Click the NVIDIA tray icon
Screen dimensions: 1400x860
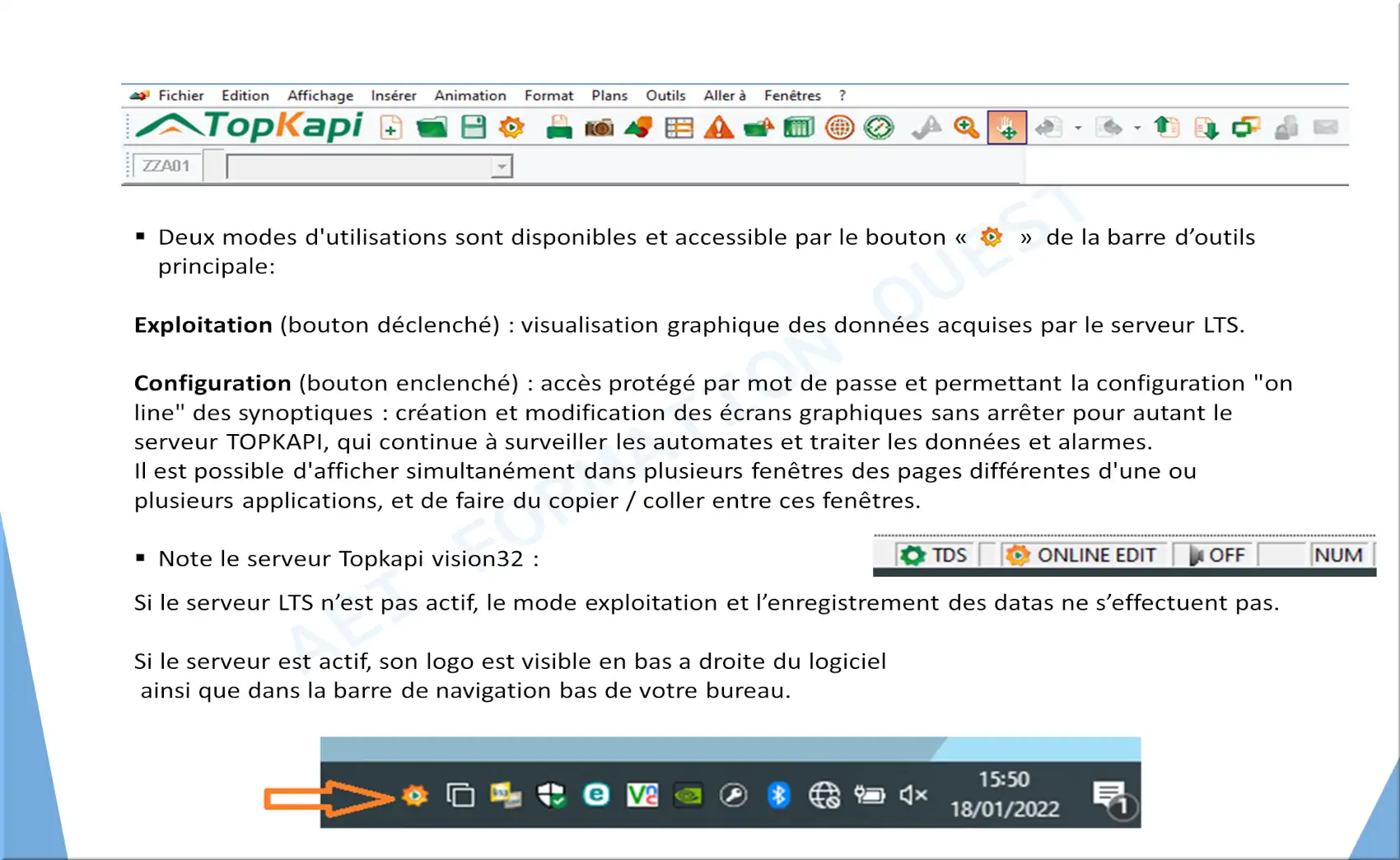point(688,795)
